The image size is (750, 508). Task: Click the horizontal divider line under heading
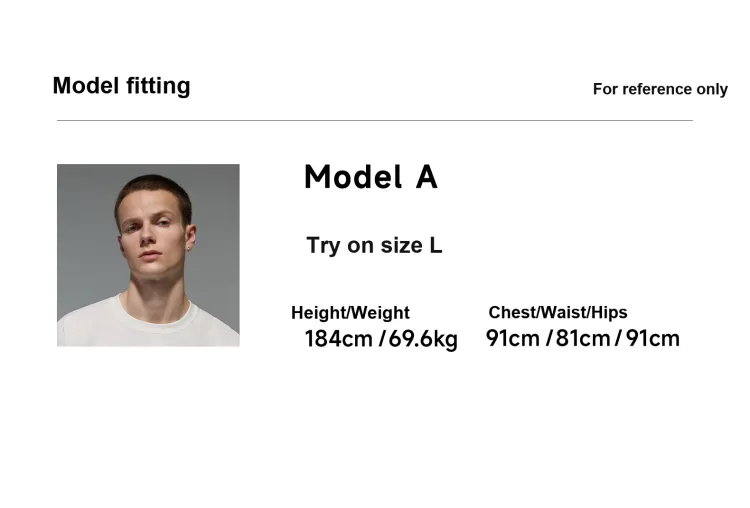coord(375,121)
